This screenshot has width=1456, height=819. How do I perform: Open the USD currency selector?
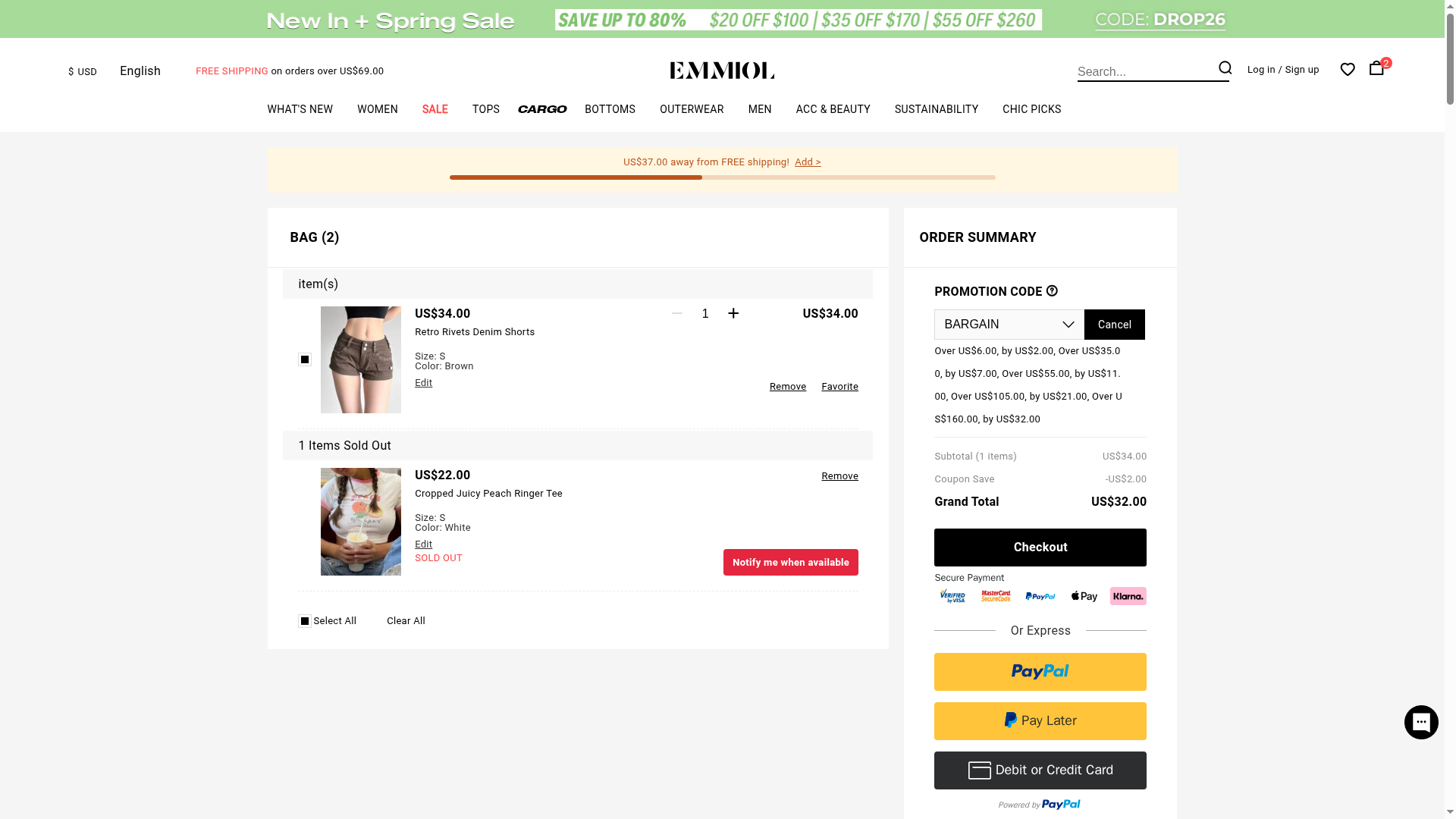click(83, 72)
